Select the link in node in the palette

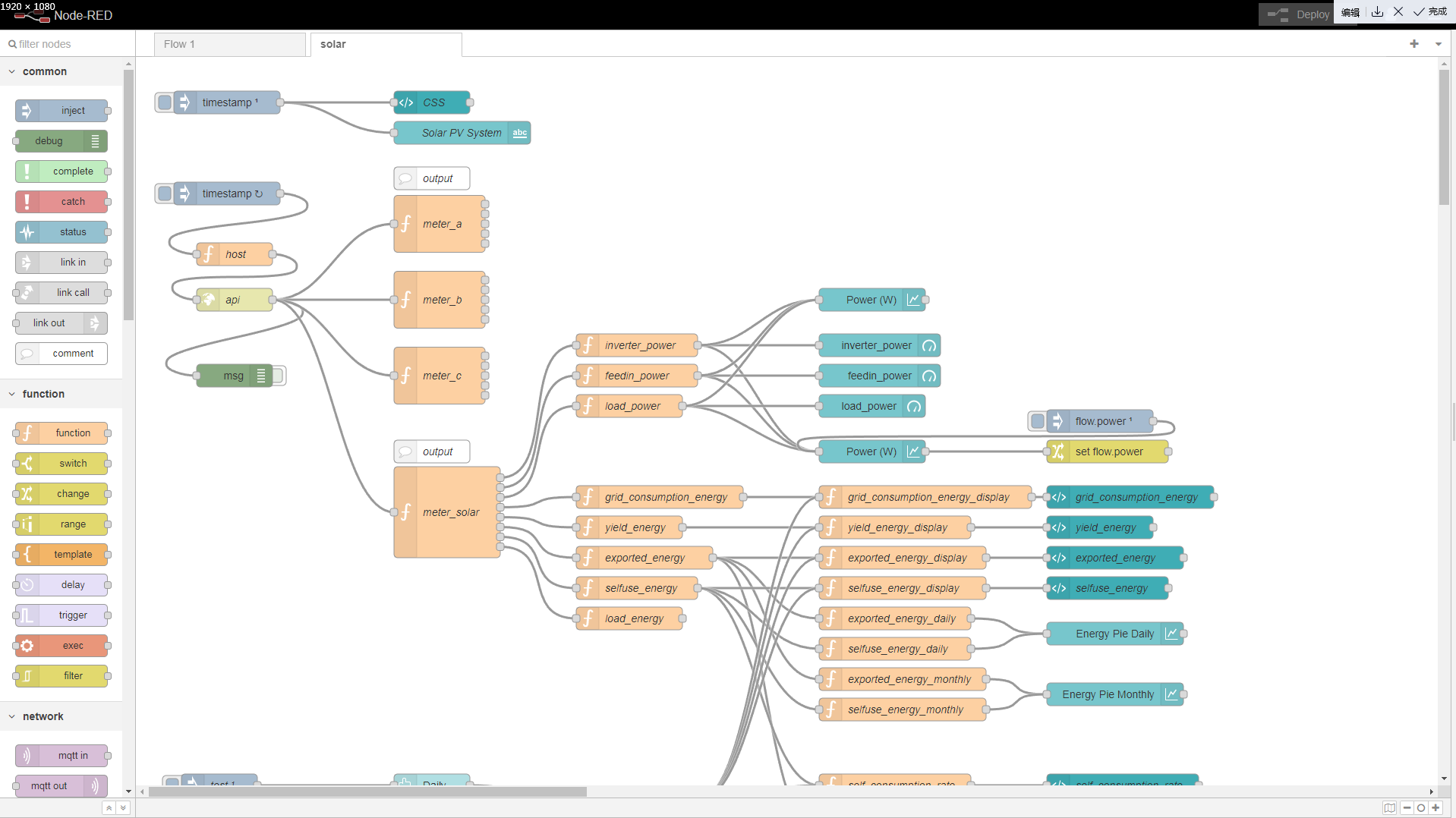click(61, 263)
